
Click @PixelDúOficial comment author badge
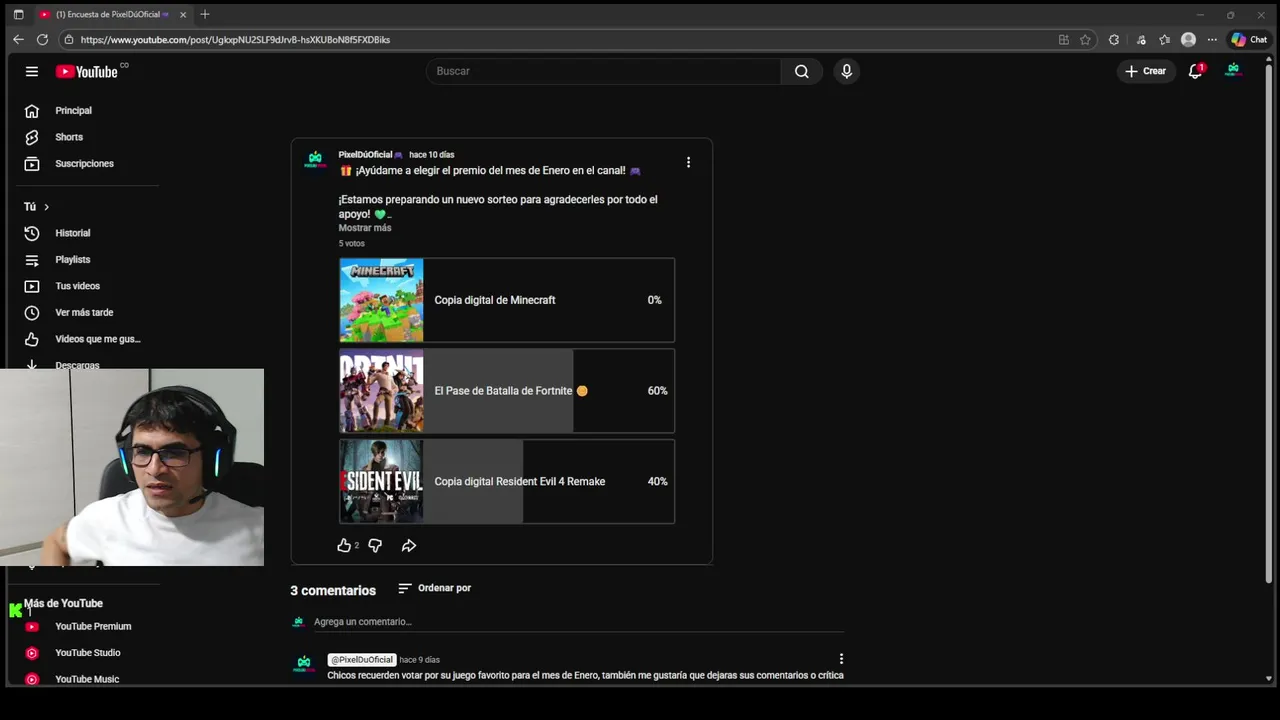[362, 660]
